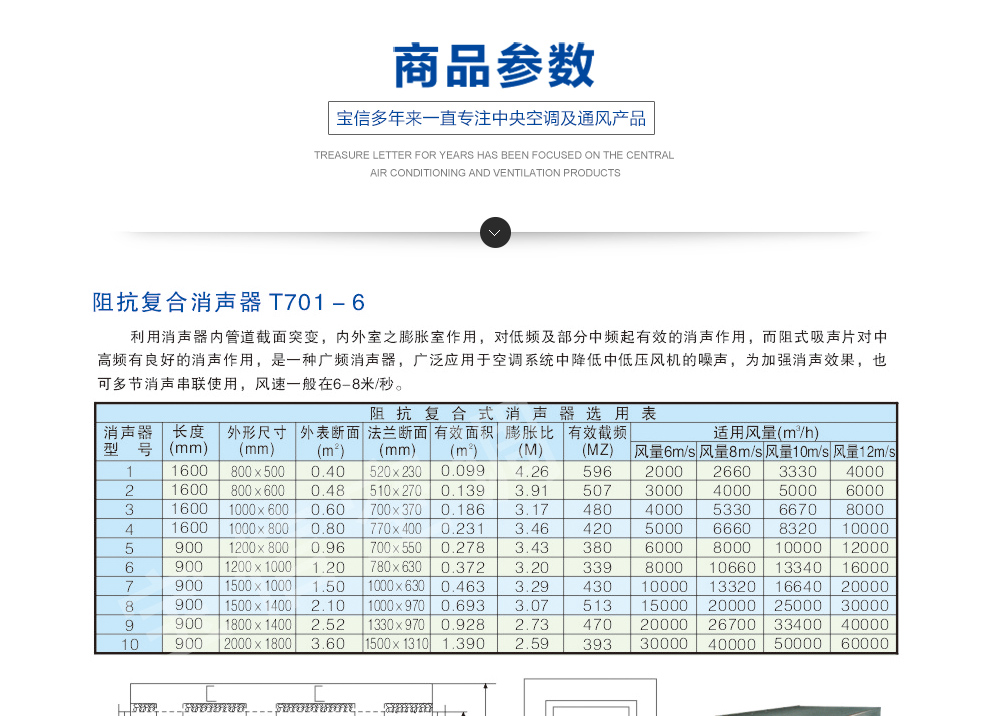Click the 风量12m/s sub-column header
1000x716 pixels.
(x=865, y=452)
